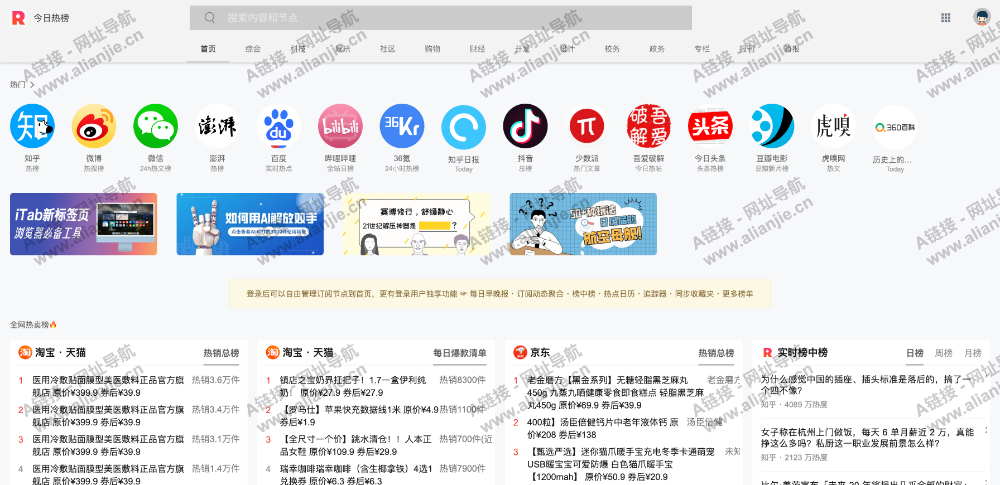Select the 财经 navigation tab

pos(478,48)
